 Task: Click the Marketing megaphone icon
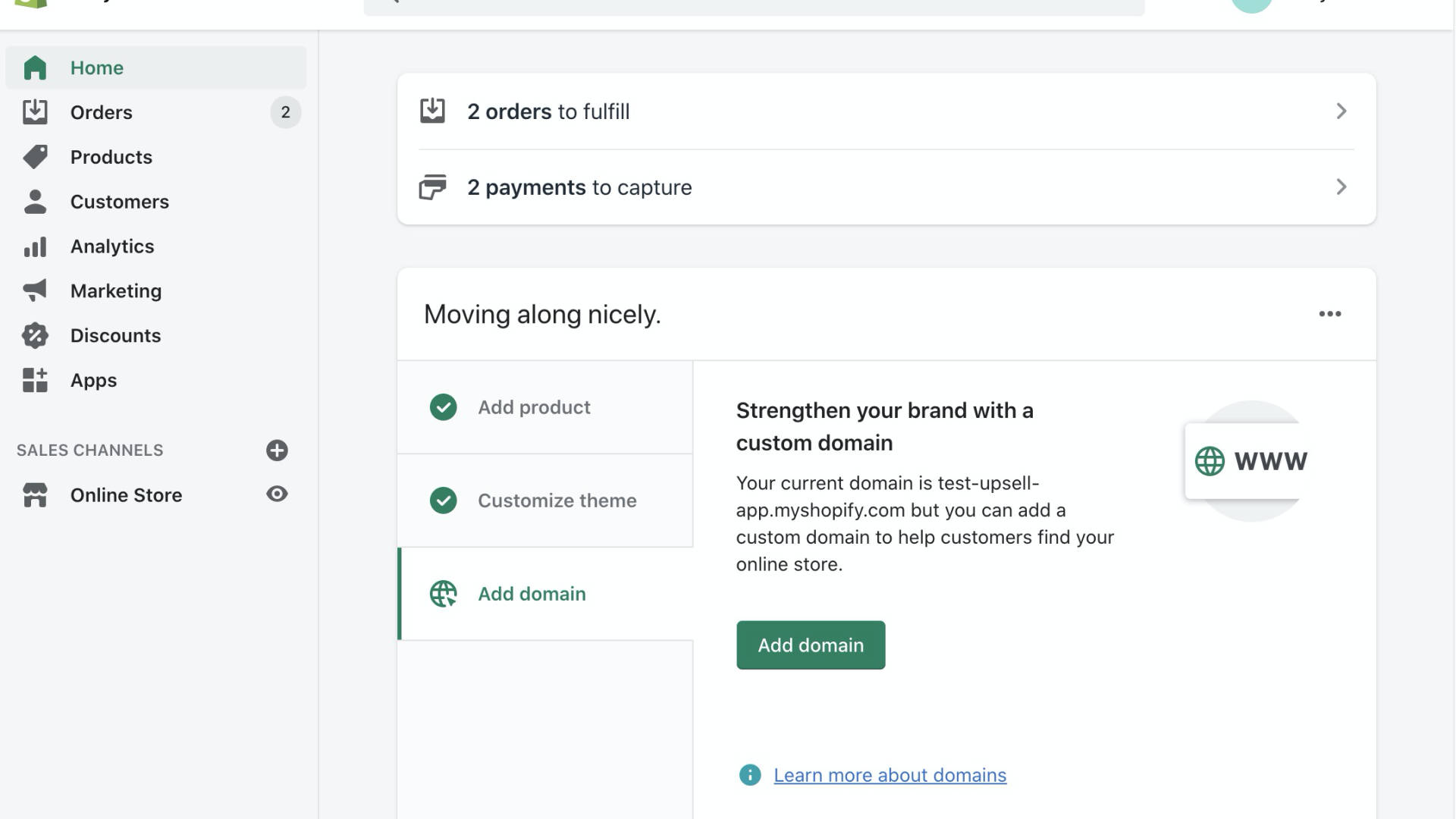pyautogui.click(x=35, y=290)
